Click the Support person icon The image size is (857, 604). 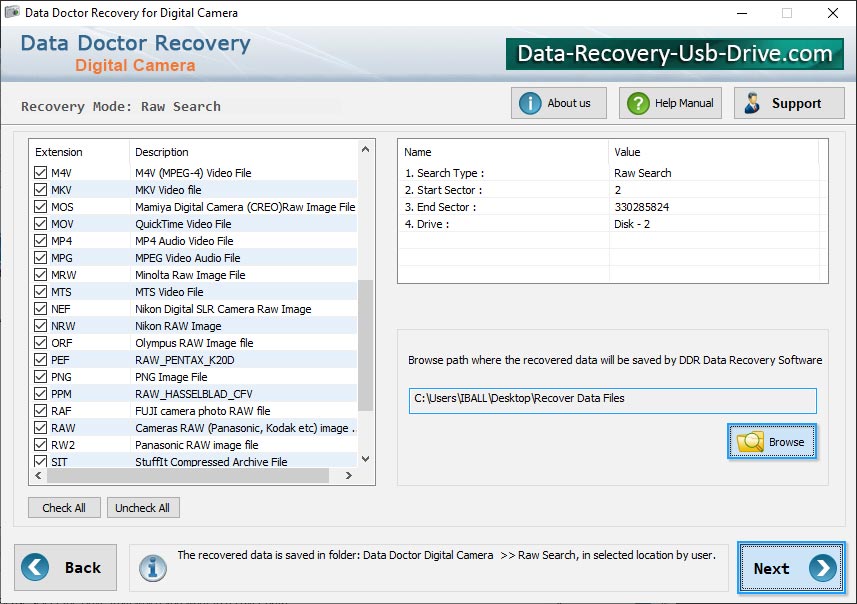tap(752, 103)
